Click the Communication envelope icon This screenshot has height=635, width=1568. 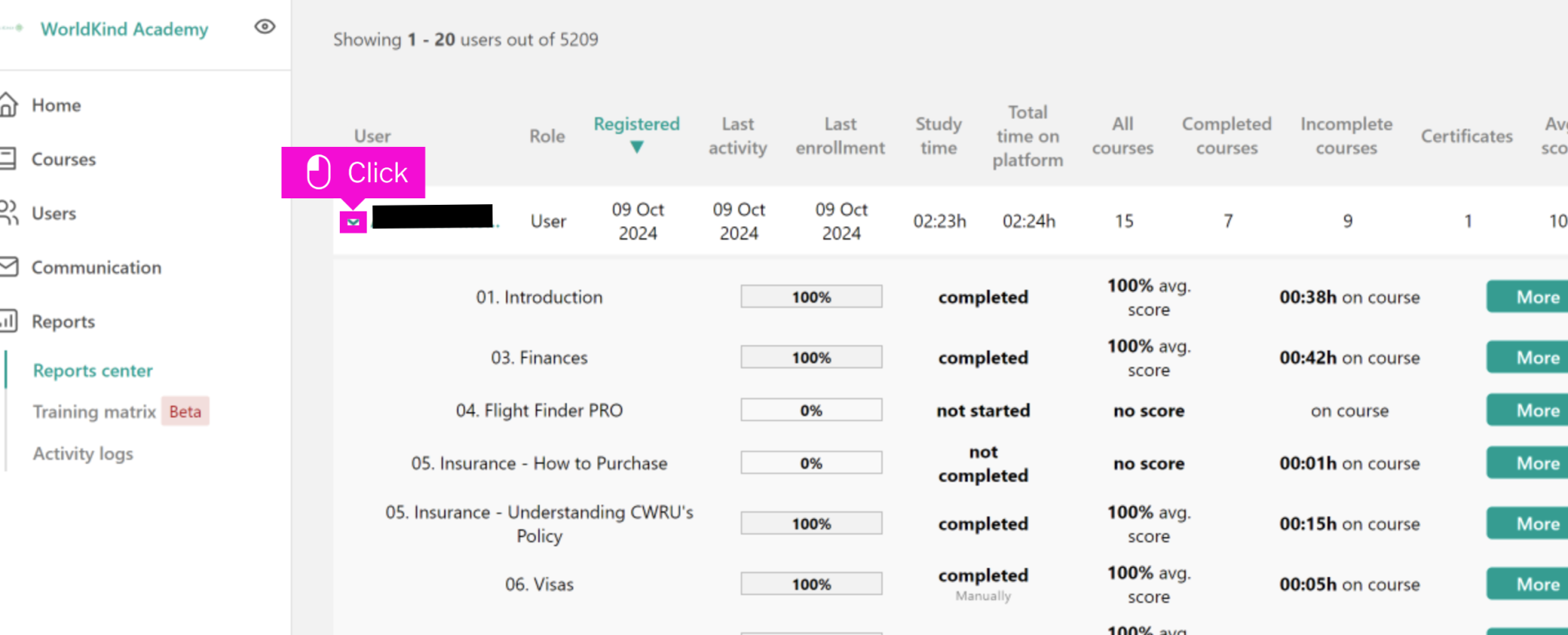[x=9, y=266]
